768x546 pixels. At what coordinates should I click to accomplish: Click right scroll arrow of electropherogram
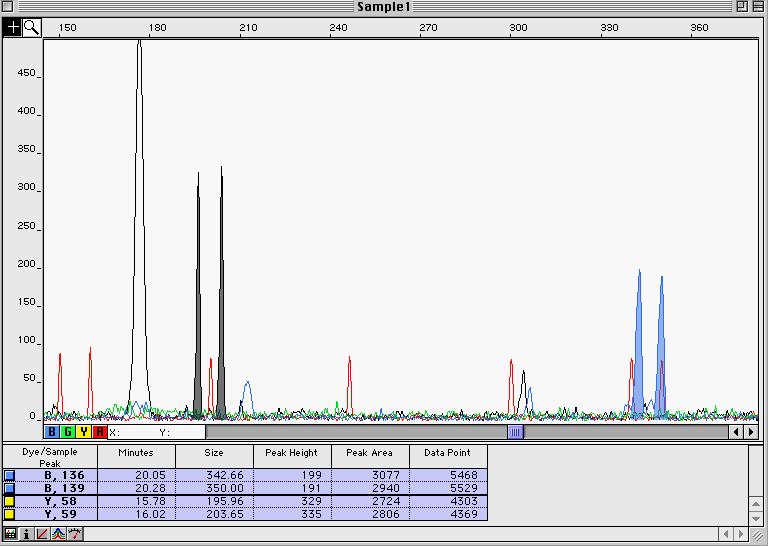751,432
